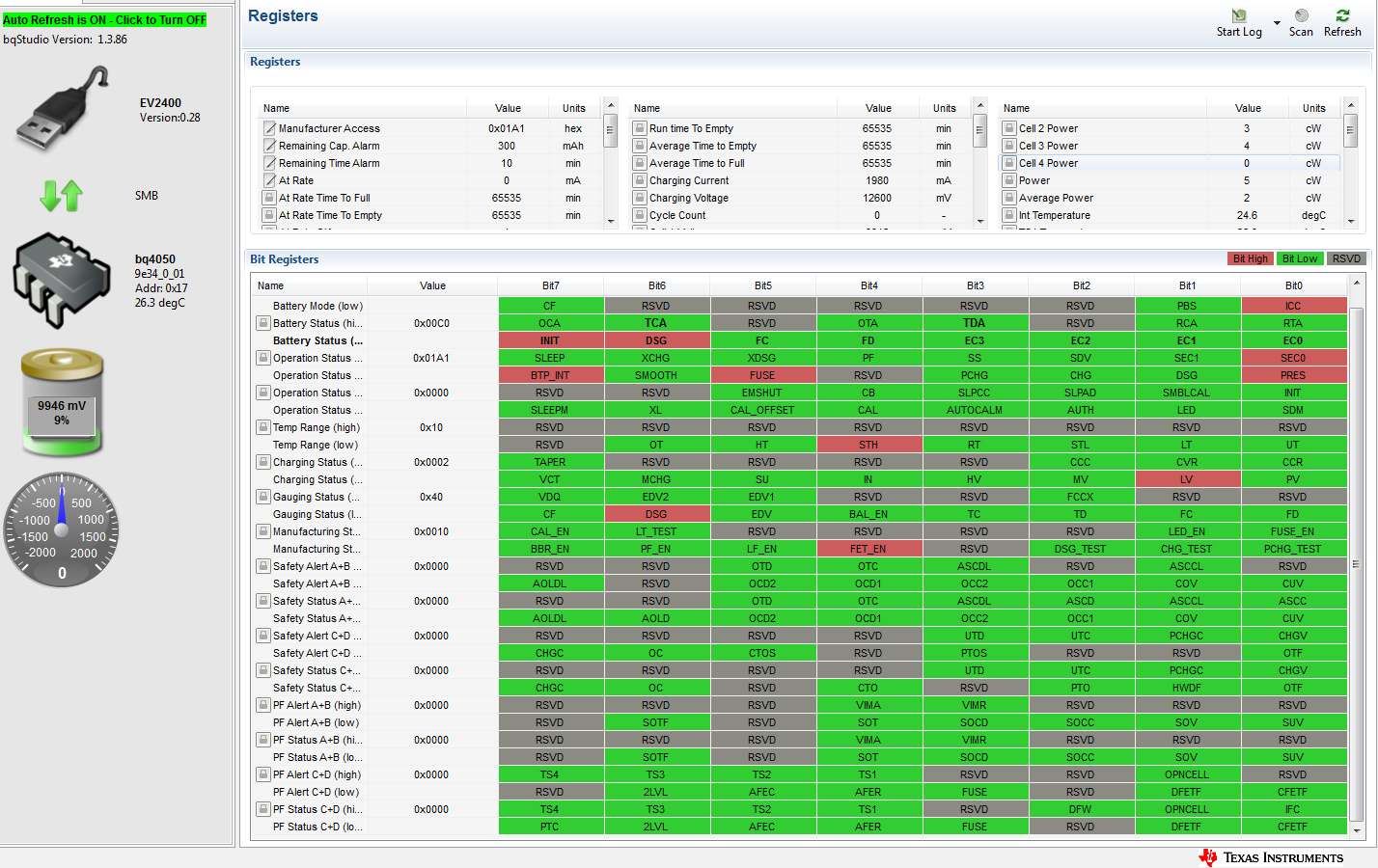This screenshot has width=1378, height=868.
Task: Click the green SMB communication arrows icon
Action: [61, 196]
